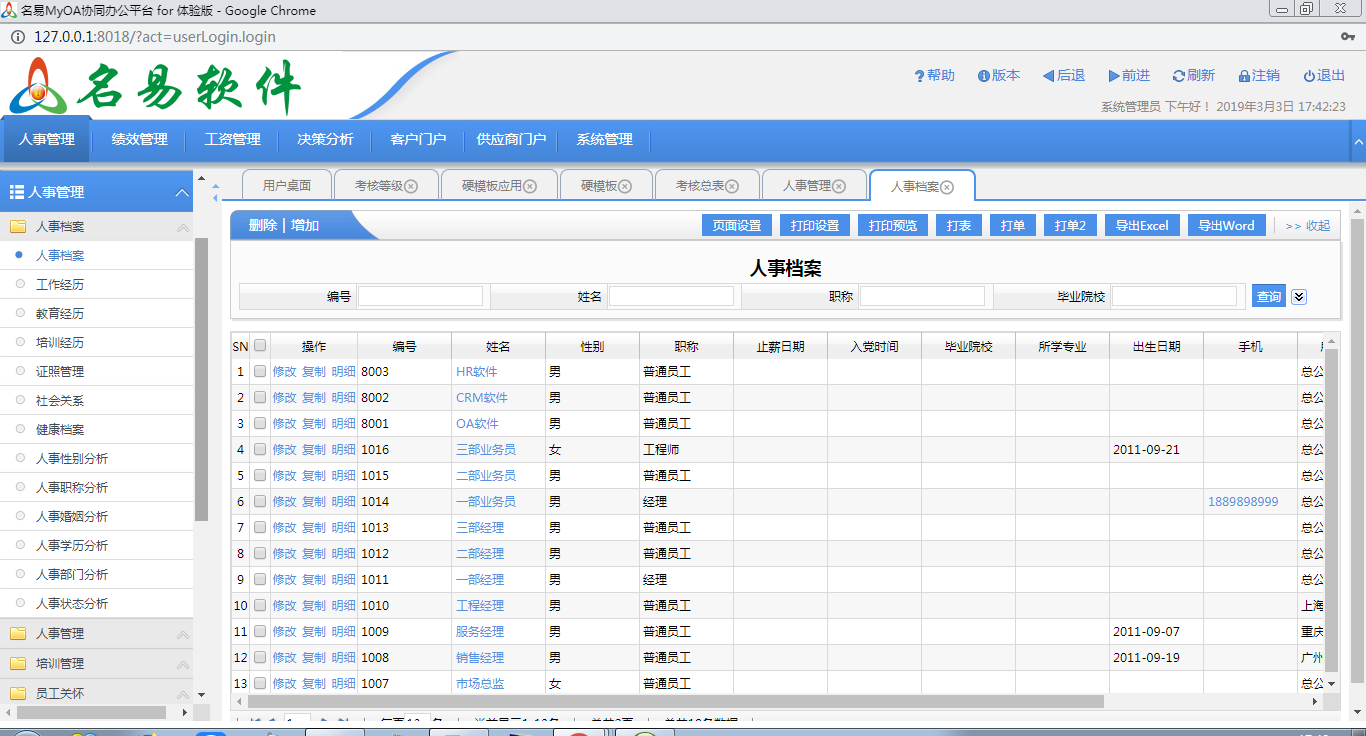Tick the select-all checkbox in table header

(260, 345)
